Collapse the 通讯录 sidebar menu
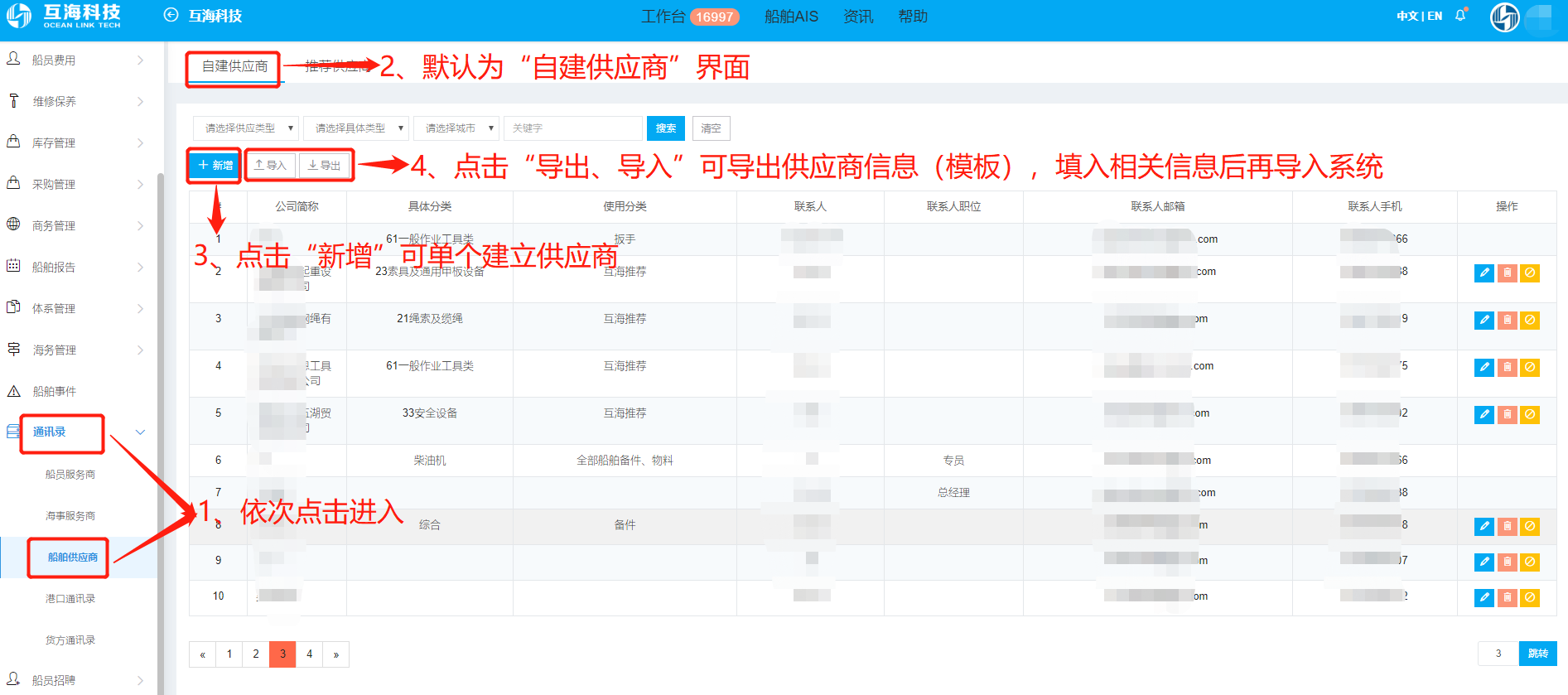The image size is (1568, 695). coord(78,432)
